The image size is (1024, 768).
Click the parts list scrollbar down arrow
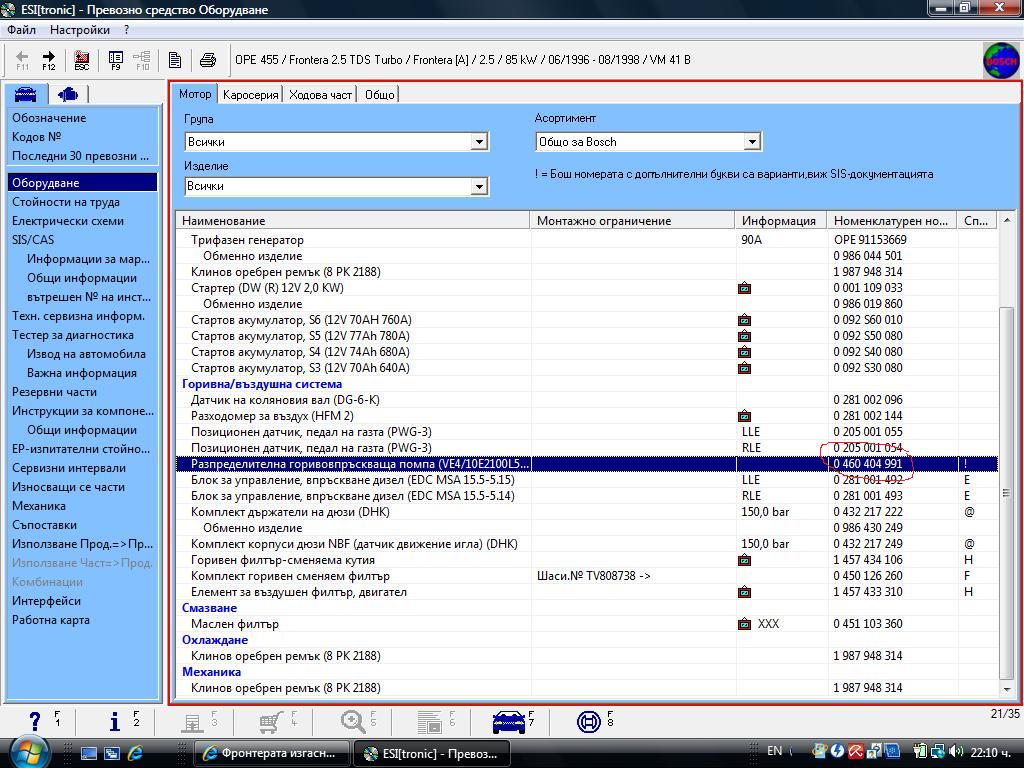pyautogui.click(x=1007, y=688)
